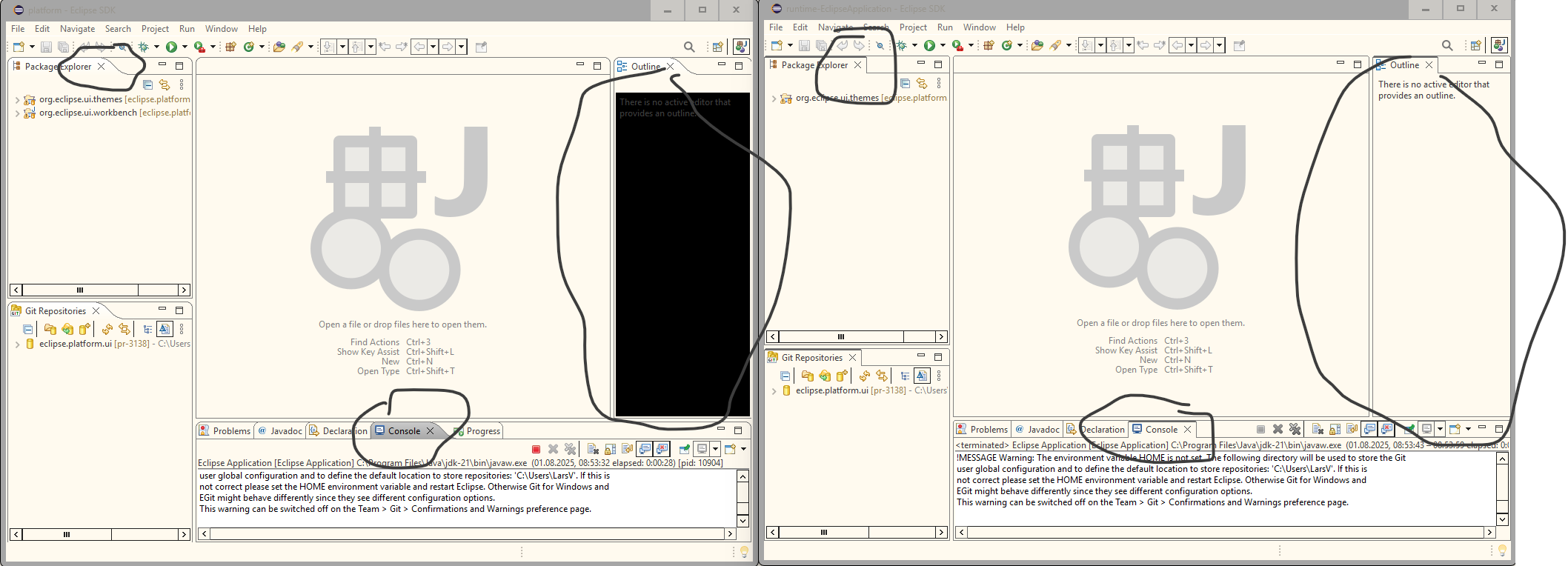Viewport: 1568px width, 566px height.
Task: Click green Run button in left window toolbar
Action: [171, 47]
